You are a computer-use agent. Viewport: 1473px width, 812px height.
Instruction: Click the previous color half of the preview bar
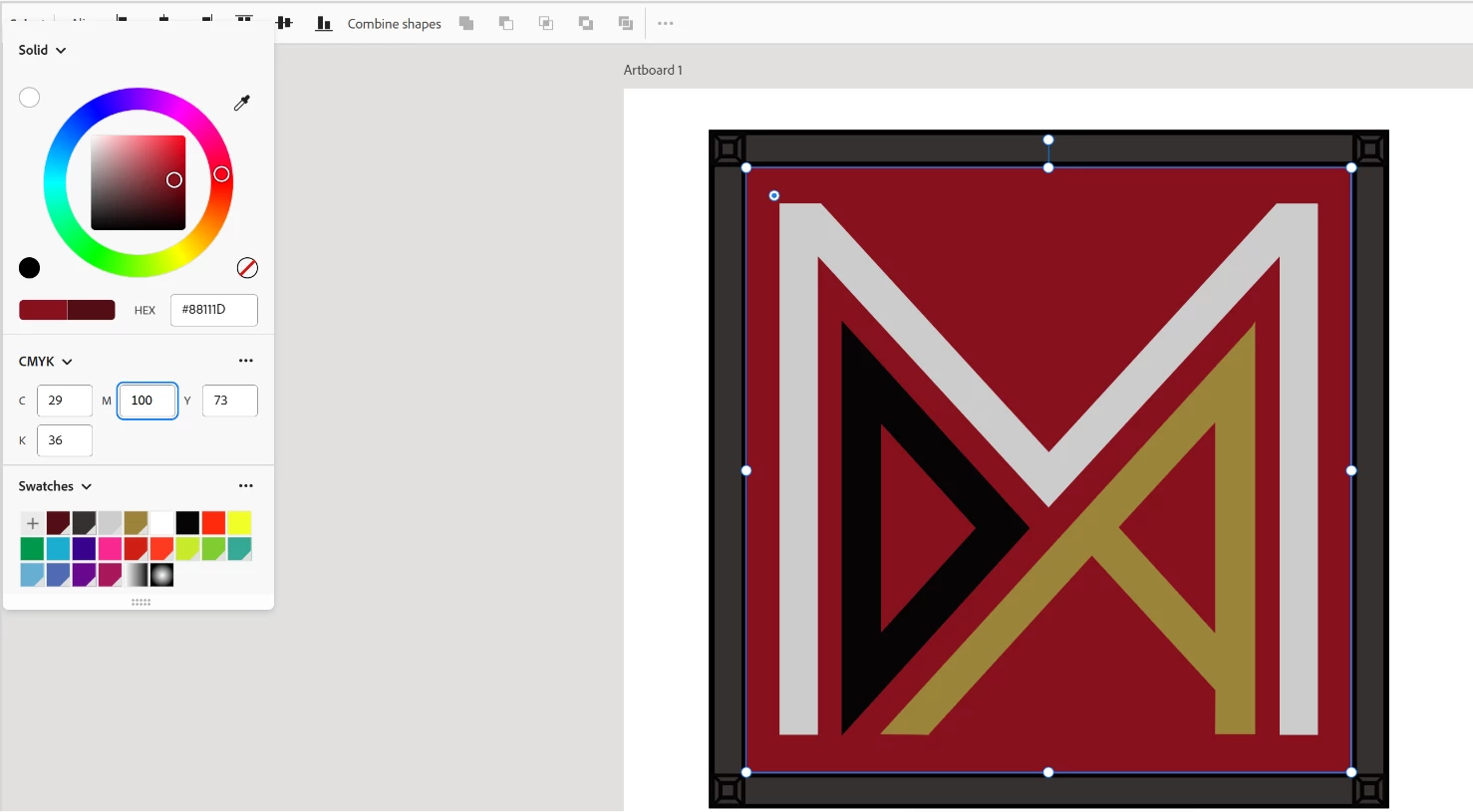tap(91, 310)
